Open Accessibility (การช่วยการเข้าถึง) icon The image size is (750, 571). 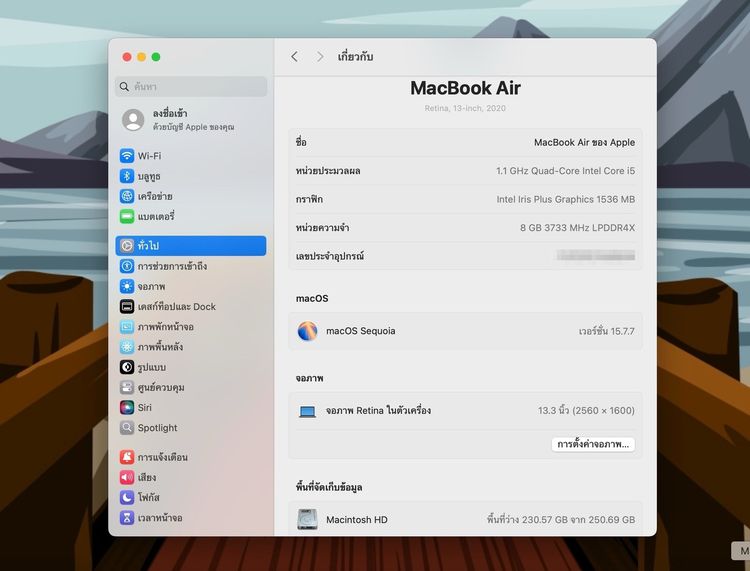tap(127, 266)
